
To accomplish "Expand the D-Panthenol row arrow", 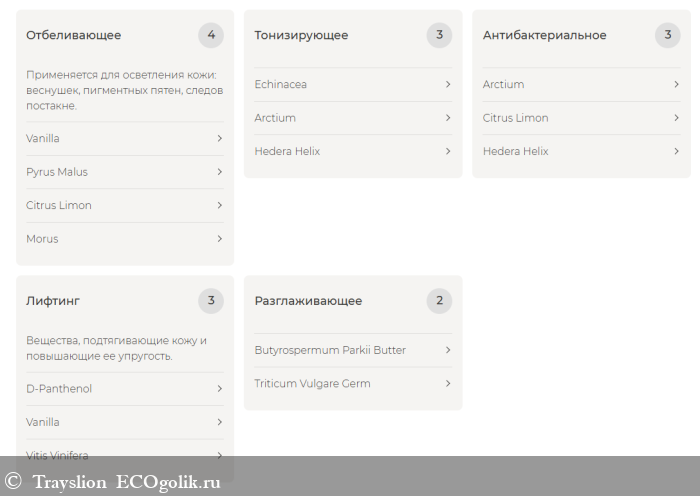I will (220, 389).
